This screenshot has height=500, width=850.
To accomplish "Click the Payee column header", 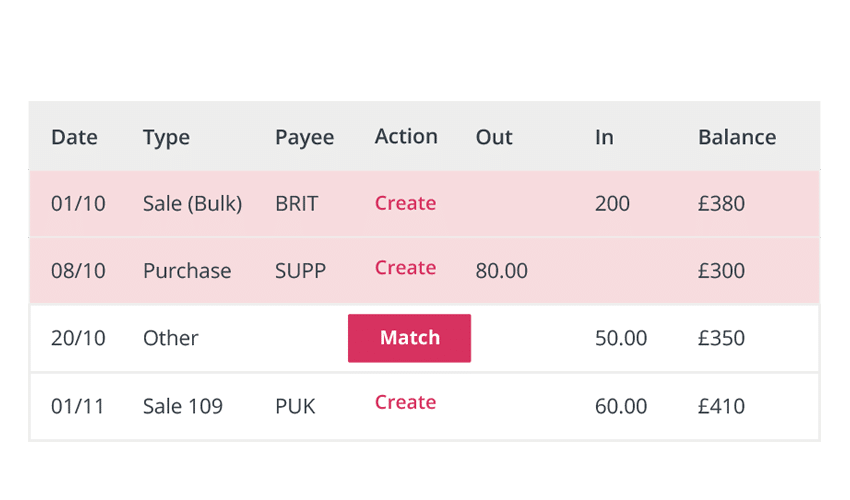I will click(x=304, y=137).
